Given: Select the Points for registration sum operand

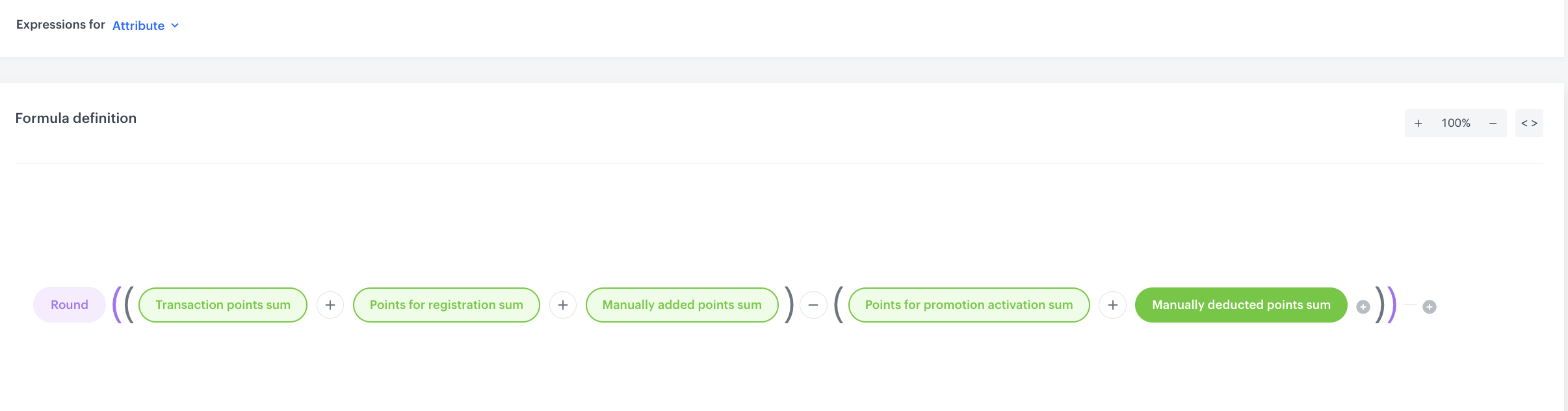Looking at the screenshot, I should [445, 304].
